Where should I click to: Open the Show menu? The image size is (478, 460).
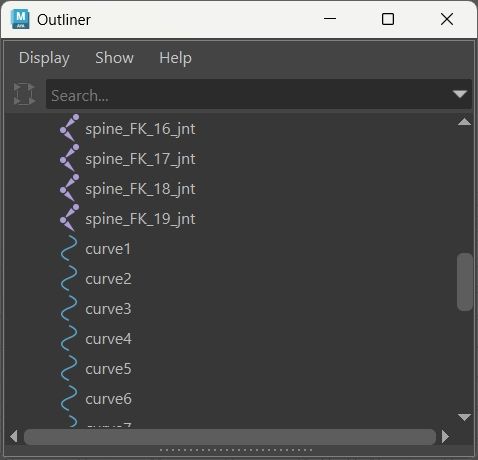(114, 58)
